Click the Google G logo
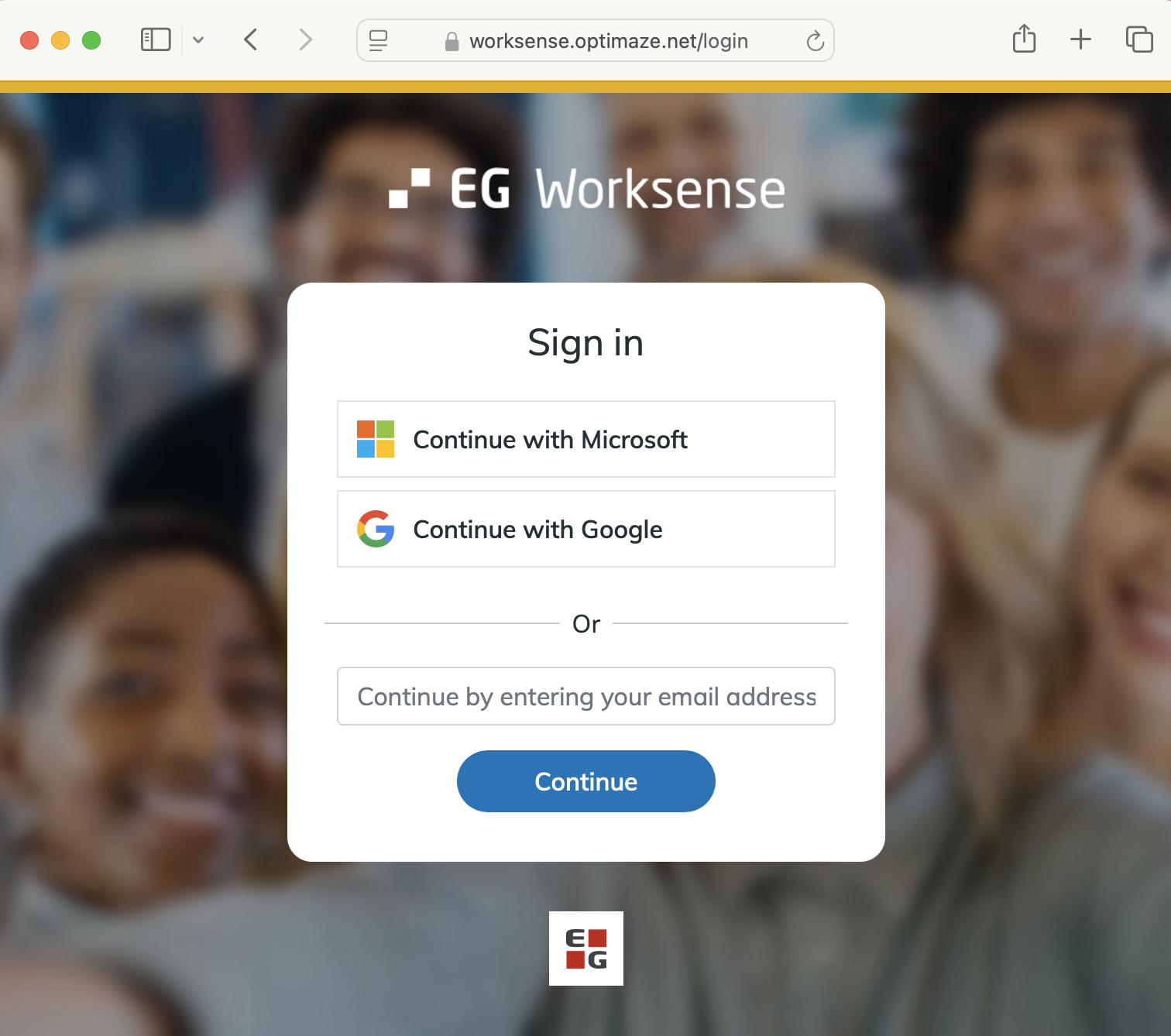Screen dimensions: 1171x1036 point(376,529)
